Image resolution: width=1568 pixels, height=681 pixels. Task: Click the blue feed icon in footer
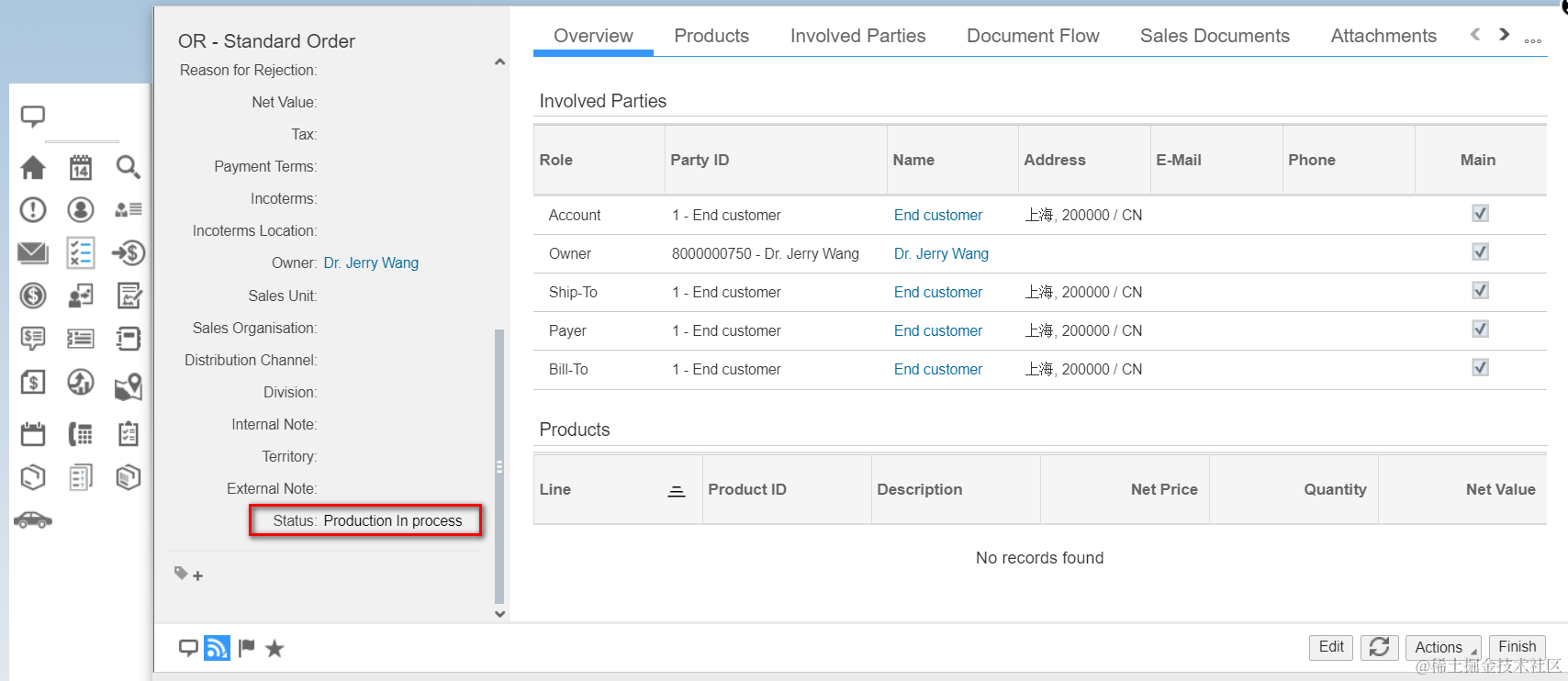(217, 648)
